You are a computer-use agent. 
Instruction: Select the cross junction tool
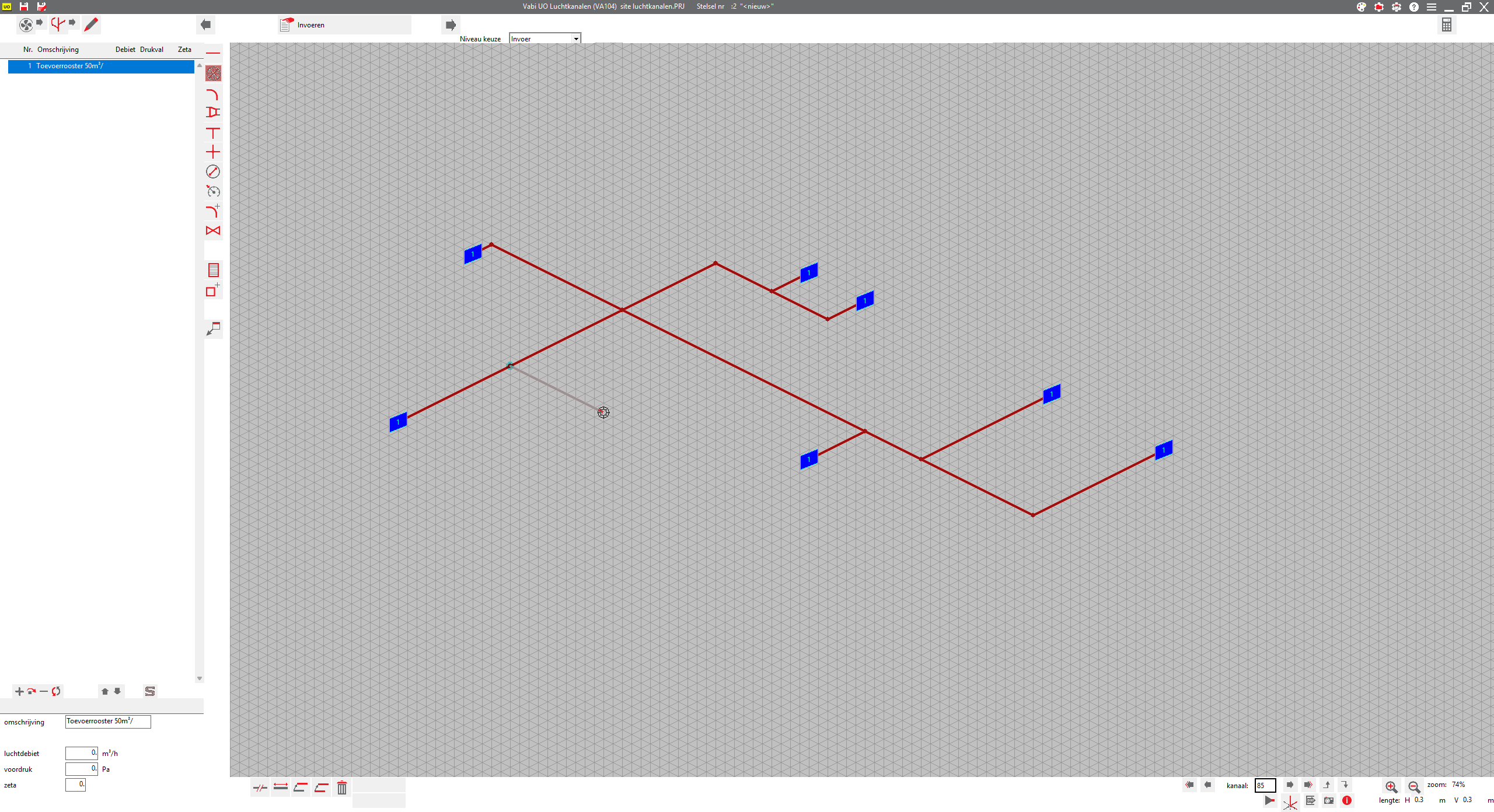pos(213,152)
